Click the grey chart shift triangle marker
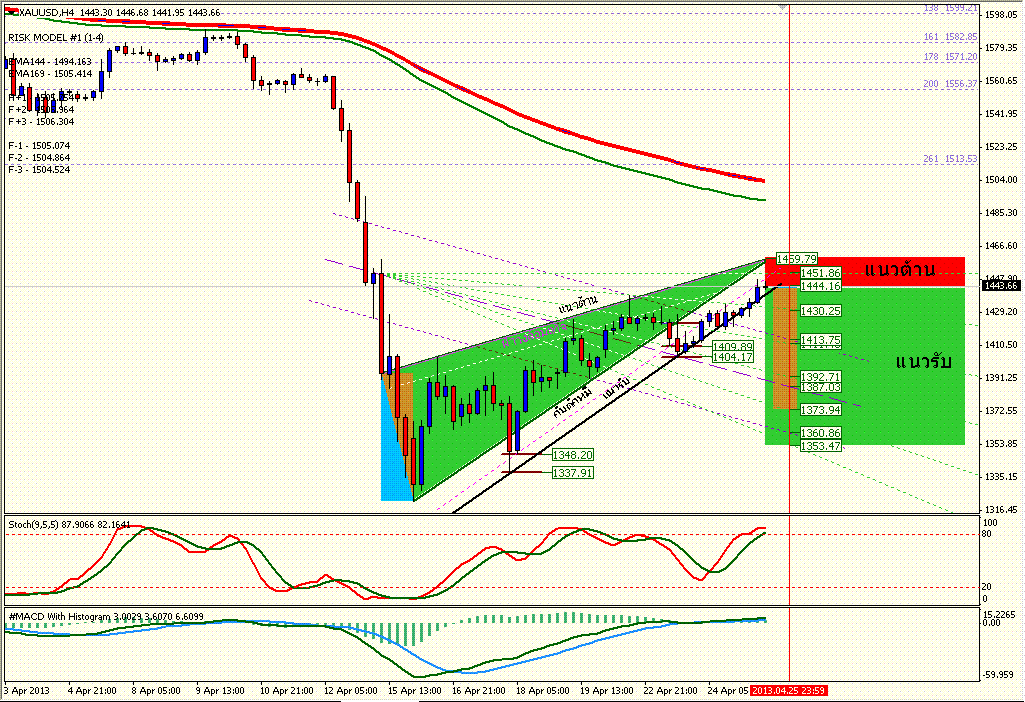1025x702 pixels. 782,7
